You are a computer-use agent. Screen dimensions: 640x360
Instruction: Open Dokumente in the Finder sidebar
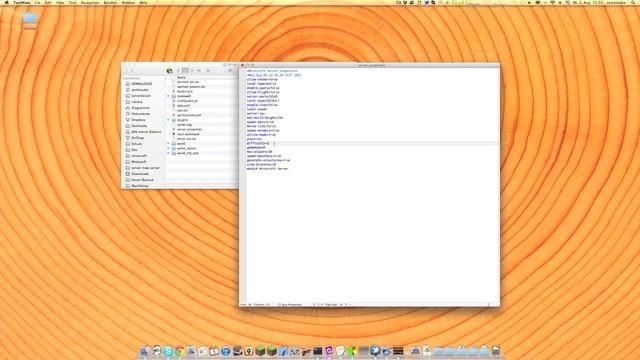(140, 114)
